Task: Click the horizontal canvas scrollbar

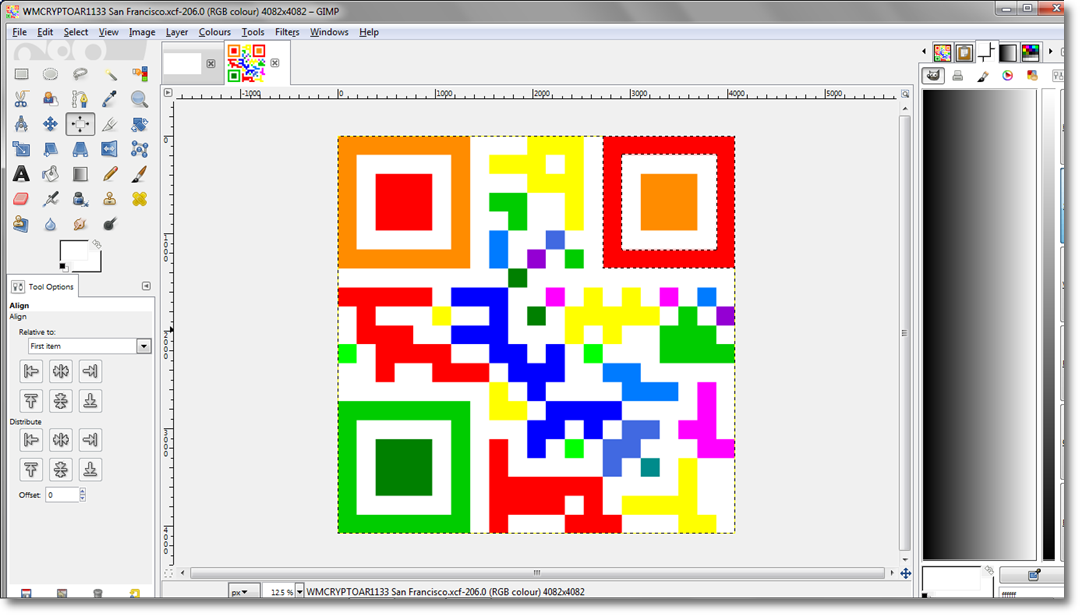Action: (537, 573)
